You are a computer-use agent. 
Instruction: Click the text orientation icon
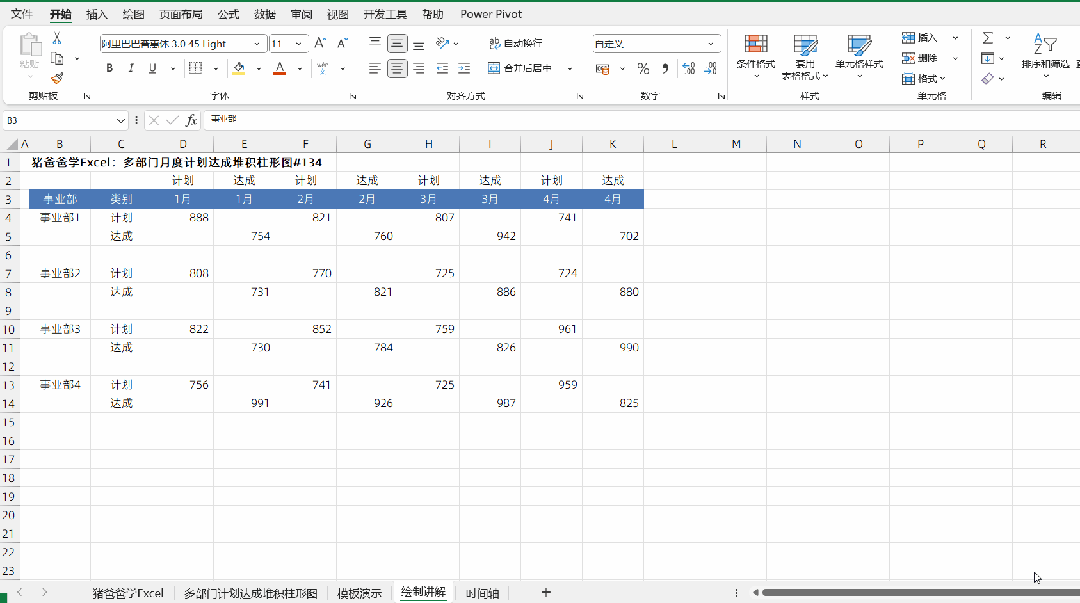coord(443,43)
